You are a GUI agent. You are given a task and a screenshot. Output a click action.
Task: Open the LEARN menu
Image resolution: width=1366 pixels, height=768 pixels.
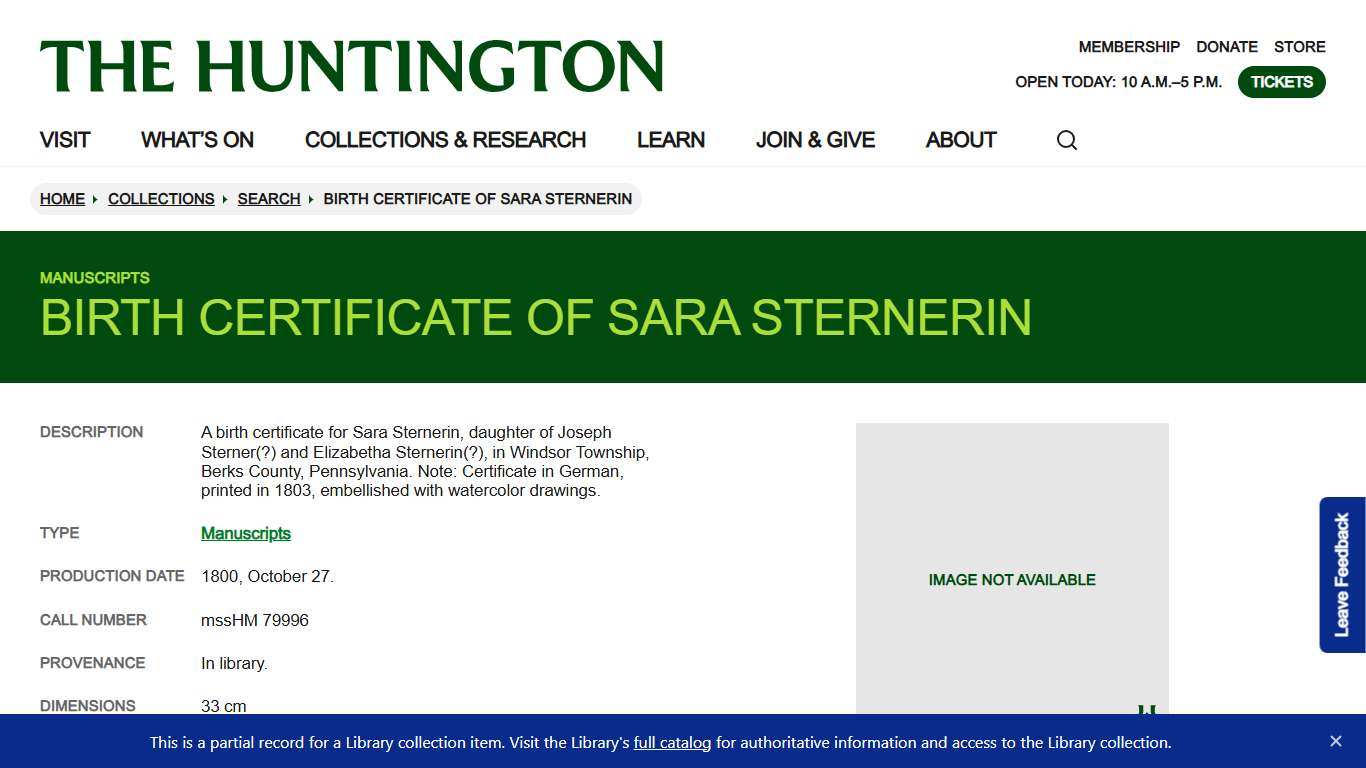point(670,140)
